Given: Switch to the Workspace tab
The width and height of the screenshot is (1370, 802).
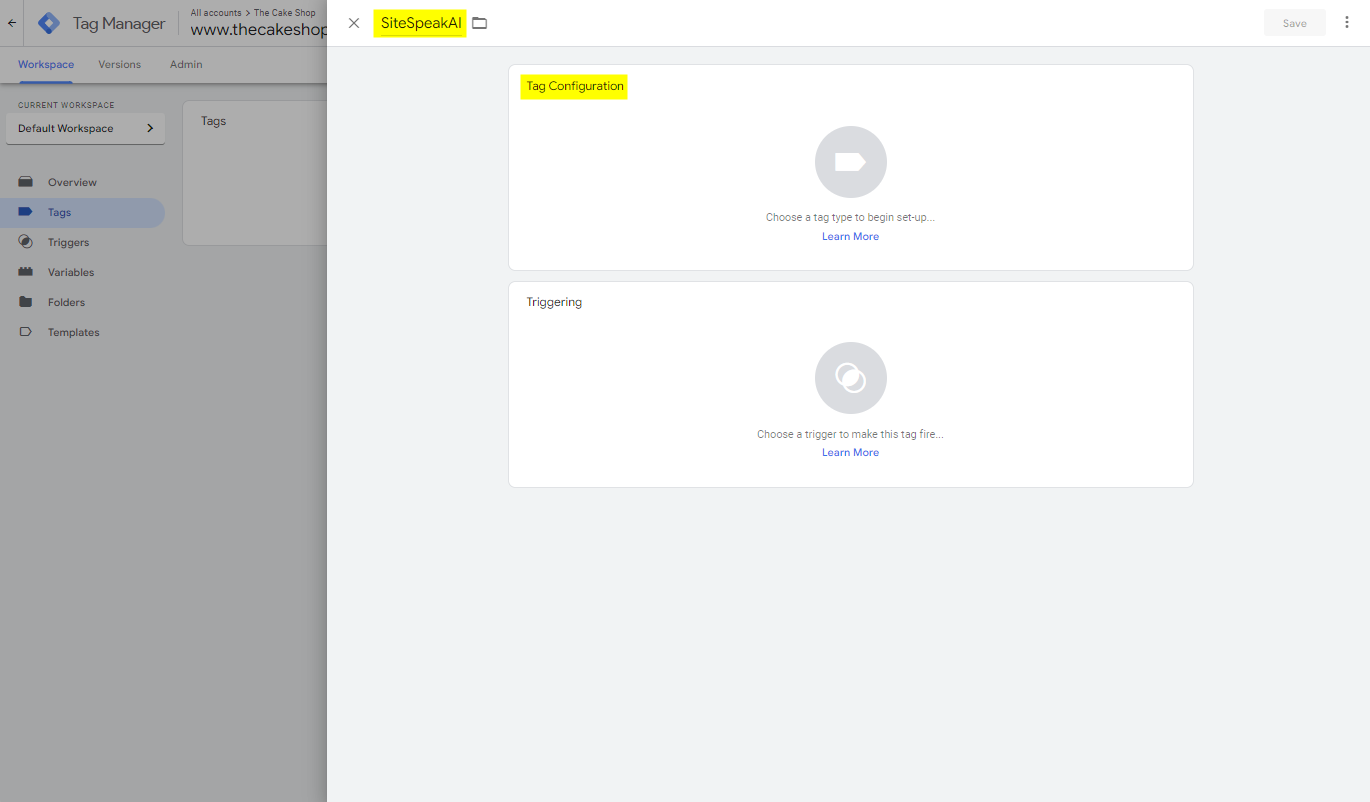Looking at the screenshot, I should coord(46,64).
